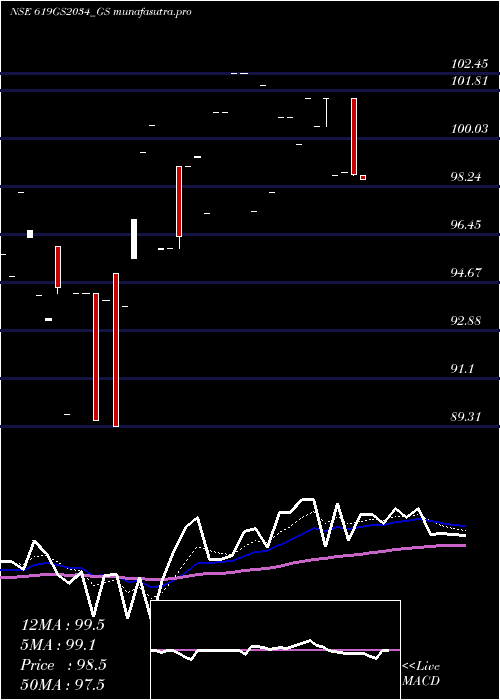500x700 pixels.
Task: Click the white candle near 96.45
Action: pyautogui.click(x=134, y=239)
